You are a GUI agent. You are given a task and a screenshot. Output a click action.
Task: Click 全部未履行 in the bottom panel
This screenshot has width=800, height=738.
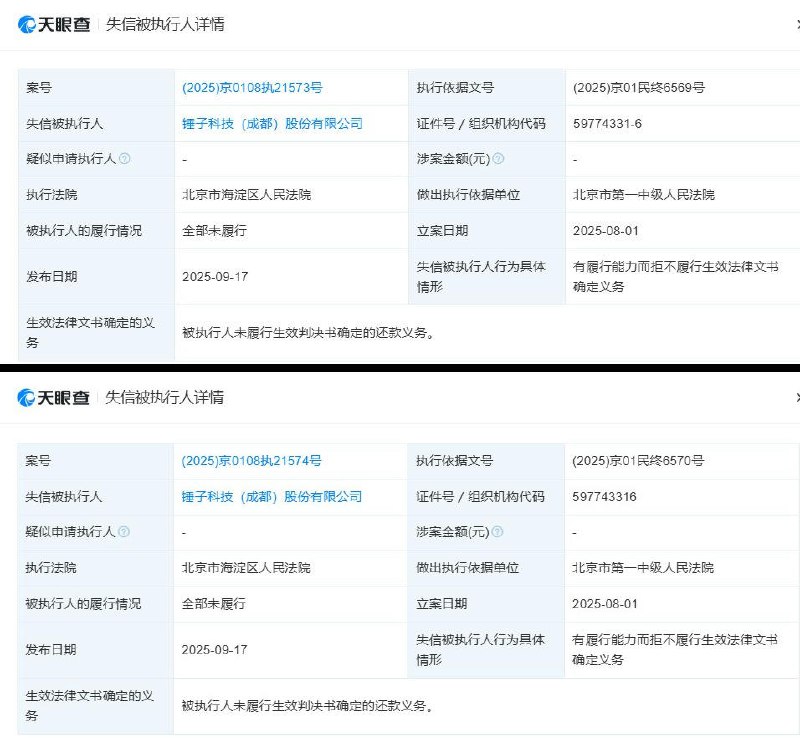tap(213, 604)
